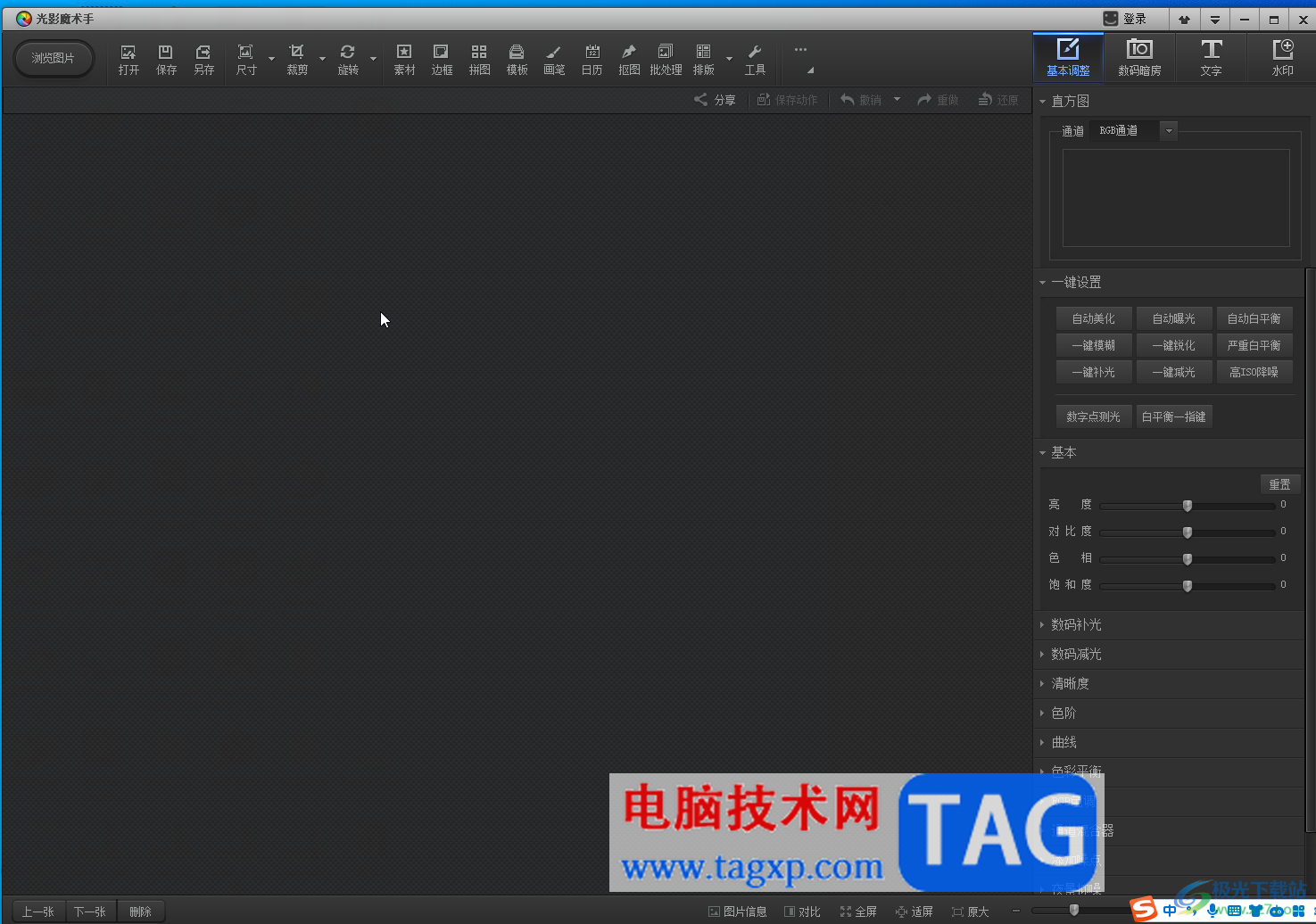Click the 另存 save-as icon
1316x924 pixels.
[203, 59]
